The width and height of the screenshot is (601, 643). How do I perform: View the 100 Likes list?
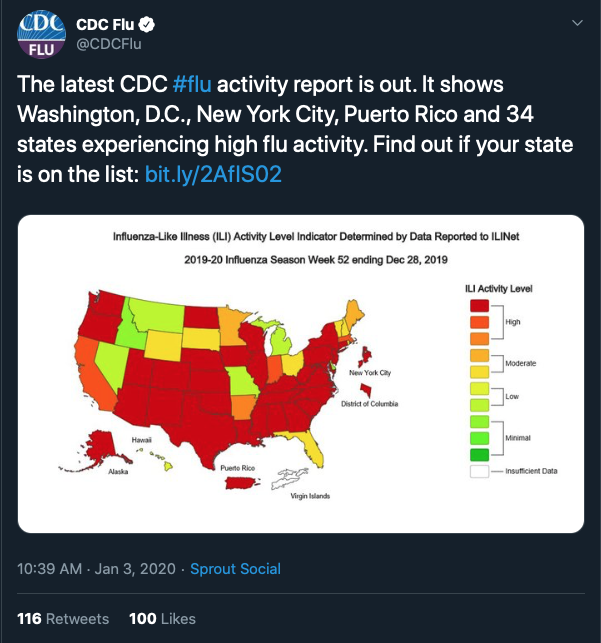[x=163, y=619]
